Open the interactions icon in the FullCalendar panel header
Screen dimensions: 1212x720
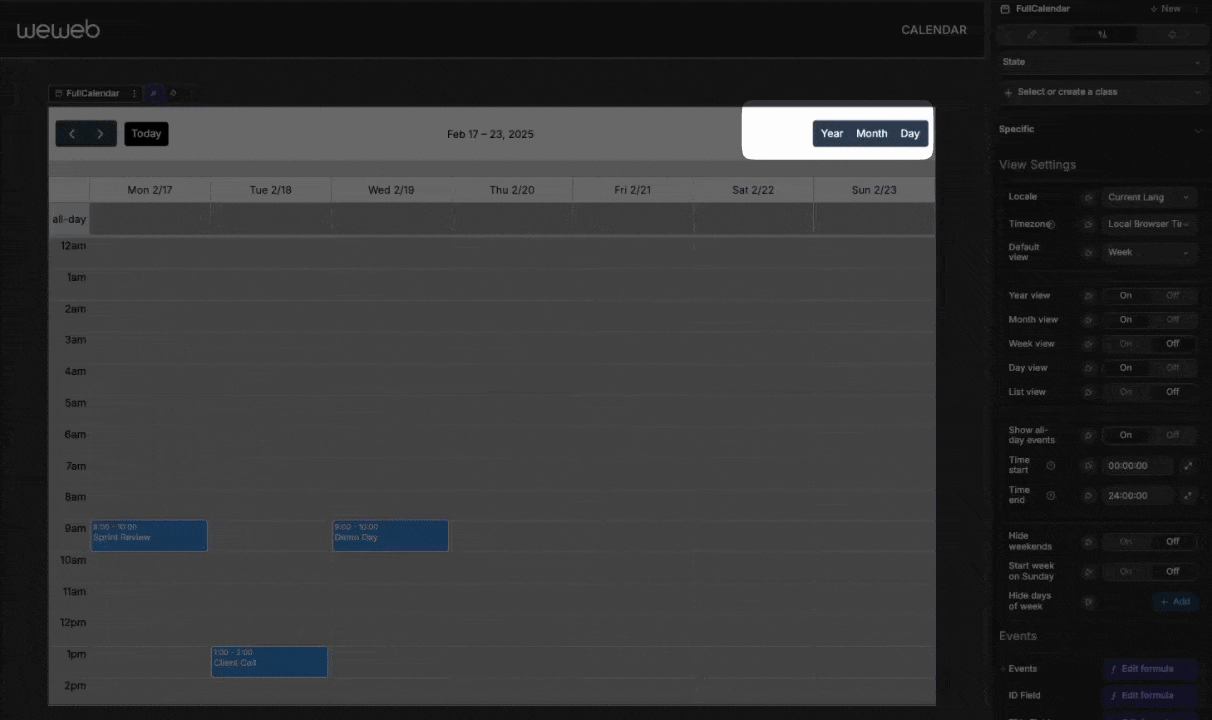(x=1171, y=33)
